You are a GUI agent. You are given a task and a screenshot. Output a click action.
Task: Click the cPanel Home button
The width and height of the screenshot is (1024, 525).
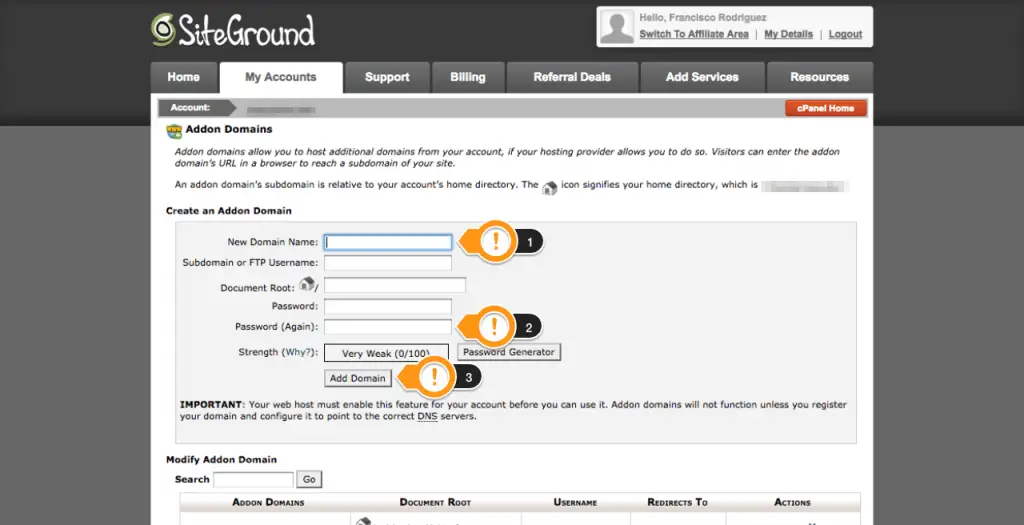825,108
